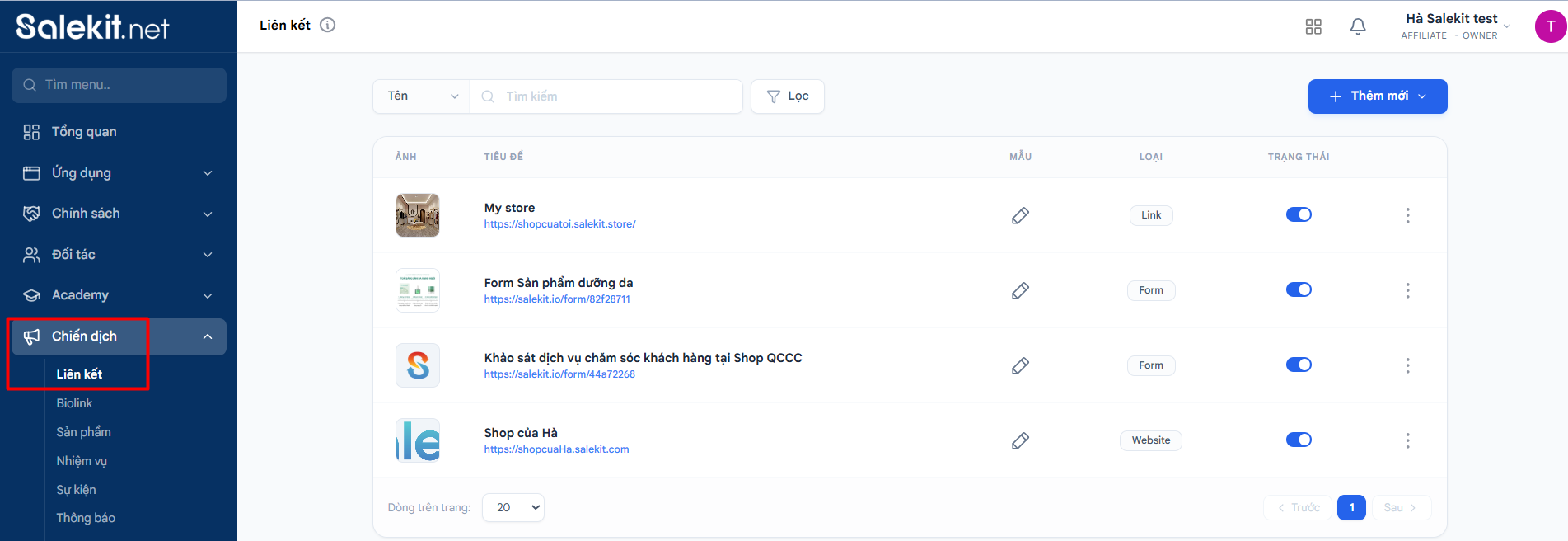Open the Tên search field dropdown
Viewport: 1568px width, 541px height.
[422, 96]
